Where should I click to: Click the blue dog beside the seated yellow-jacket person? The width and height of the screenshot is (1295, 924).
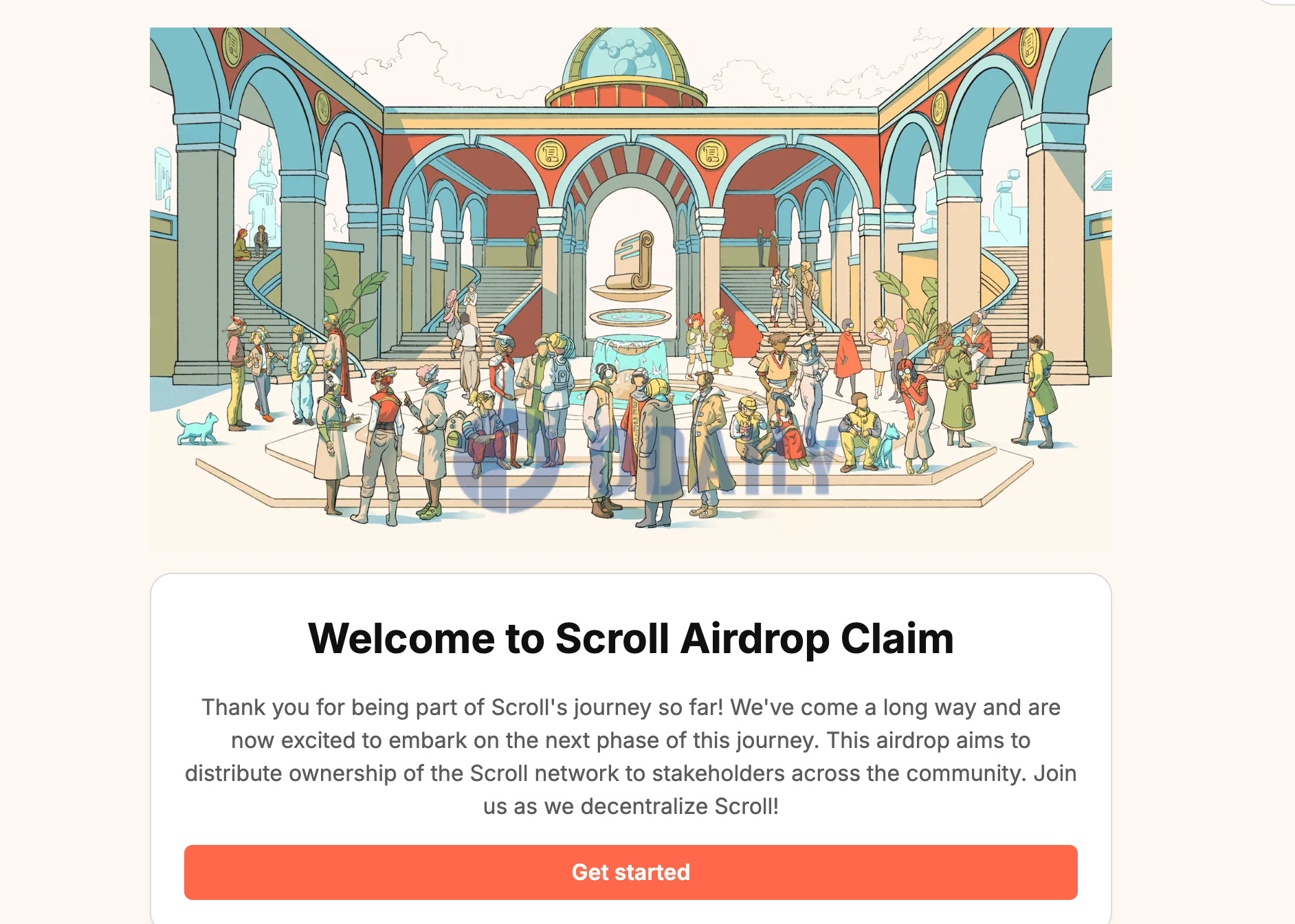click(x=887, y=445)
